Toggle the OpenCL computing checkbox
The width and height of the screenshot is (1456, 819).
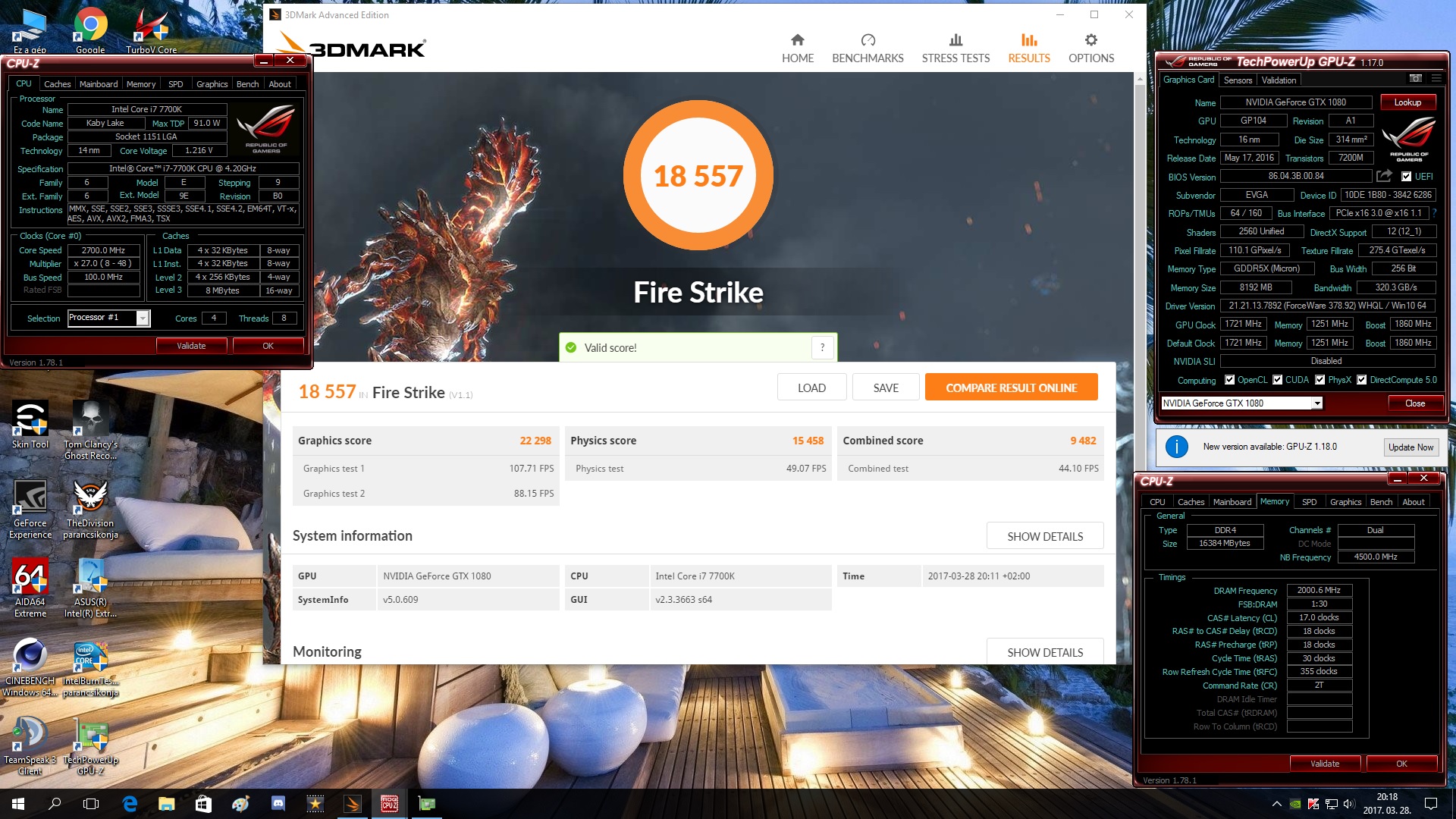[1229, 380]
